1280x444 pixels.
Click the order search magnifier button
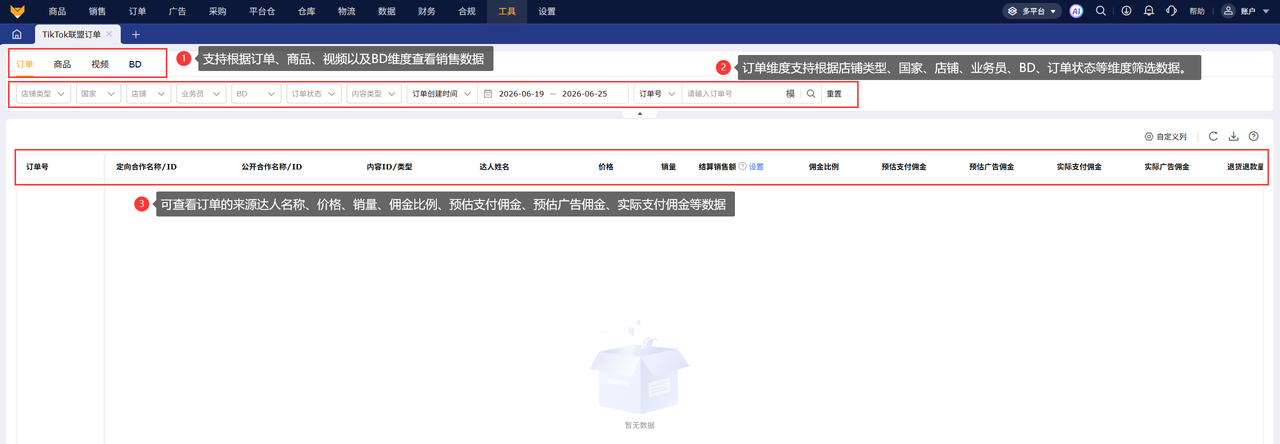811,93
